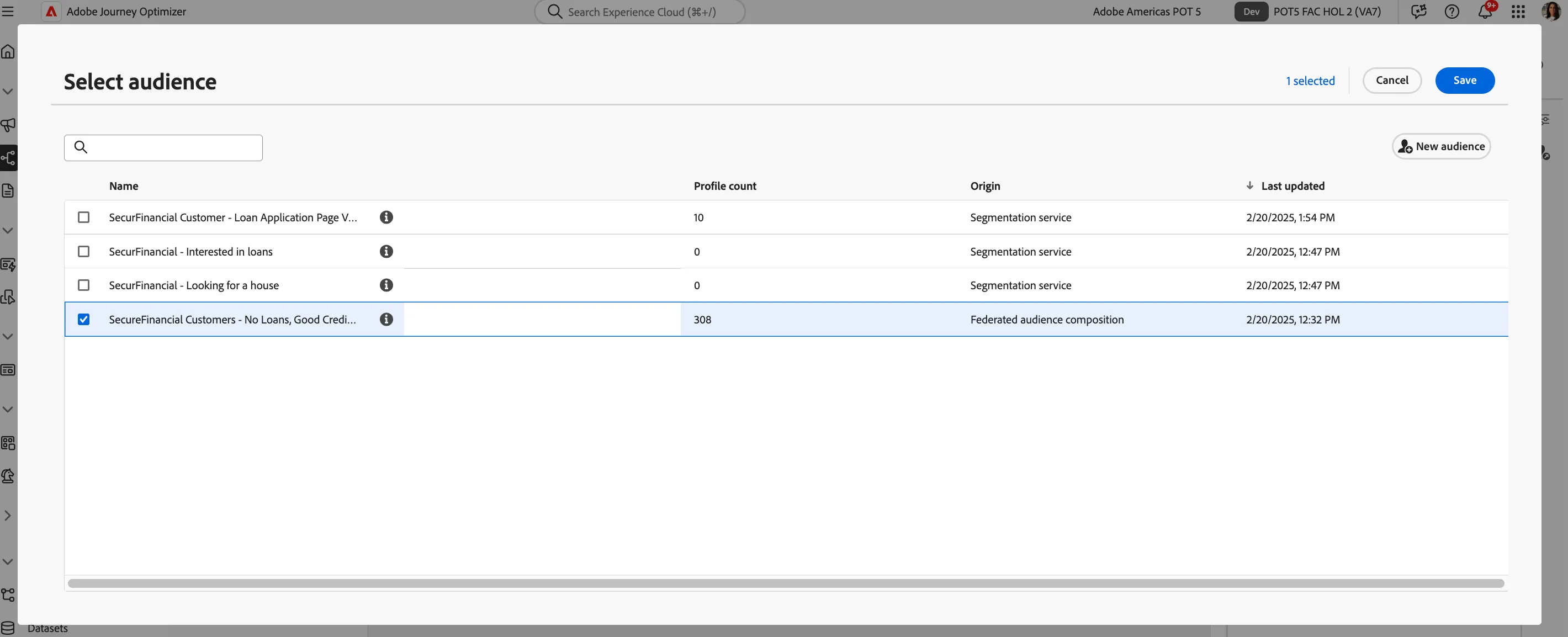Open the app switcher grid icon
This screenshot has height=637, width=1568.
1518,12
